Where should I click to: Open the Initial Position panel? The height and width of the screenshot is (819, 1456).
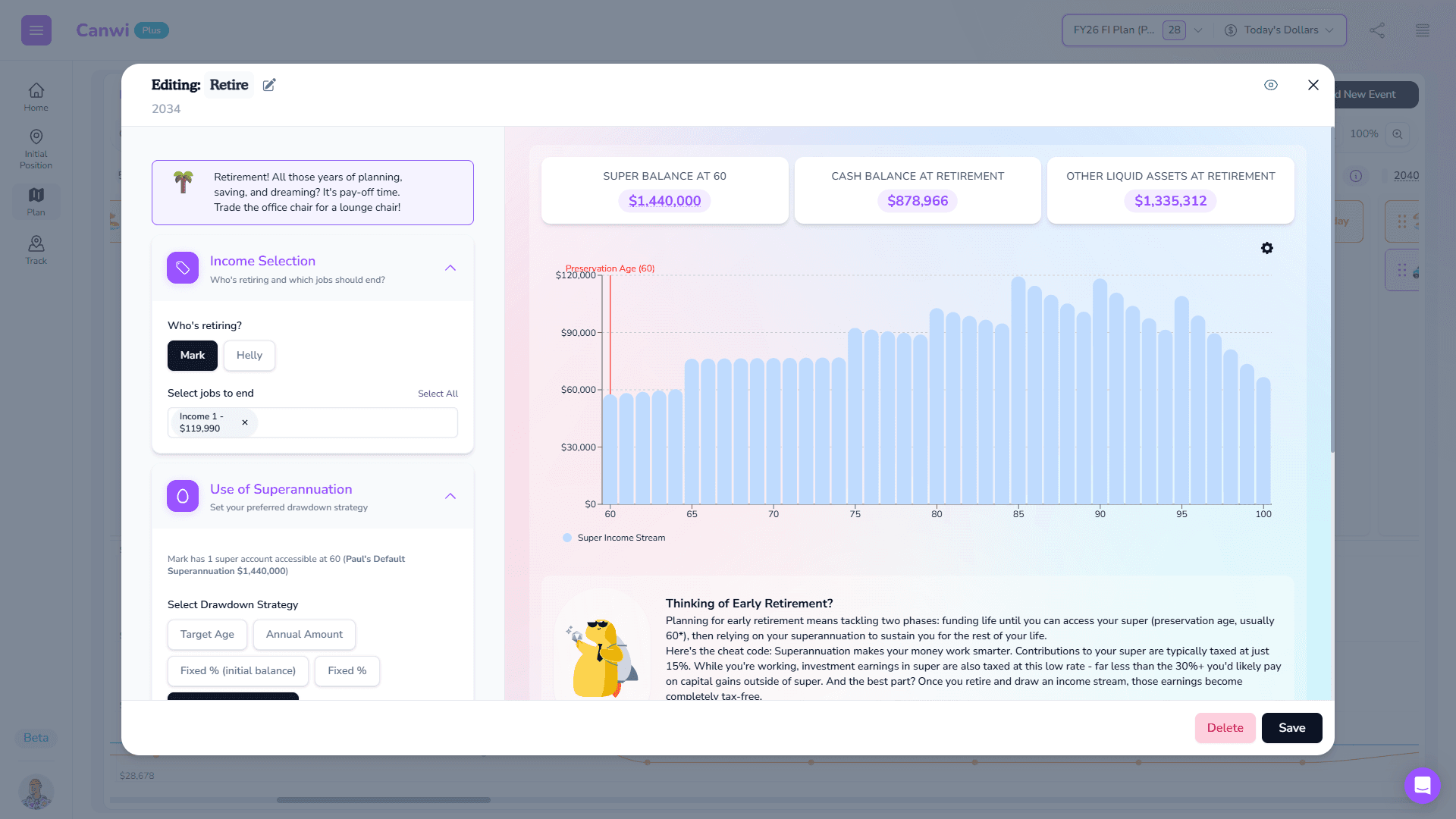(x=36, y=146)
